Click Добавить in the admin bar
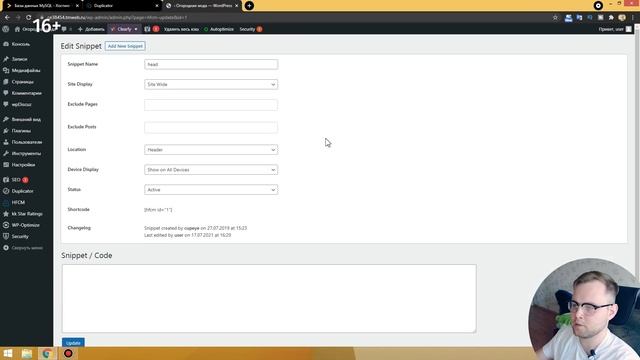The width and height of the screenshot is (640, 360). [91, 29]
